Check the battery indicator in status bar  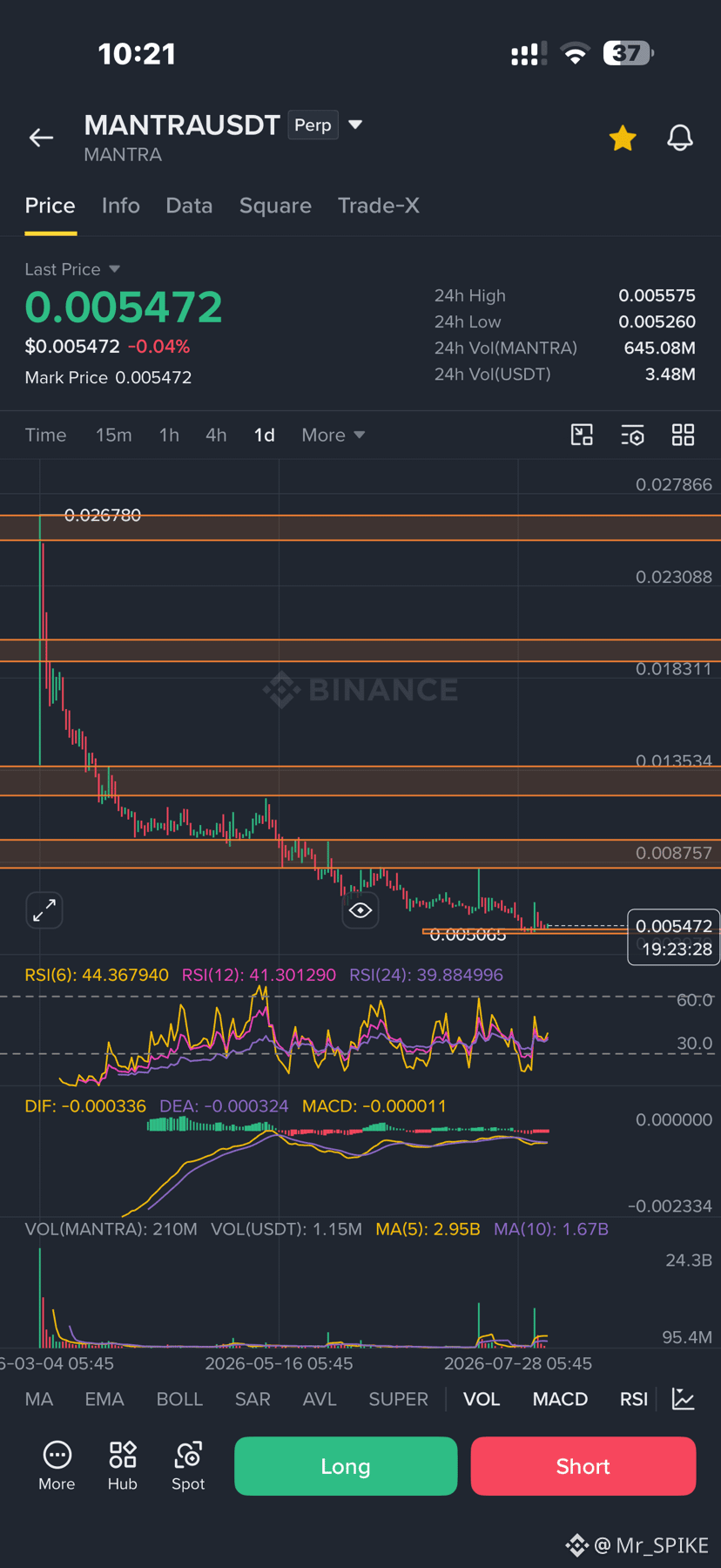pos(628,53)
